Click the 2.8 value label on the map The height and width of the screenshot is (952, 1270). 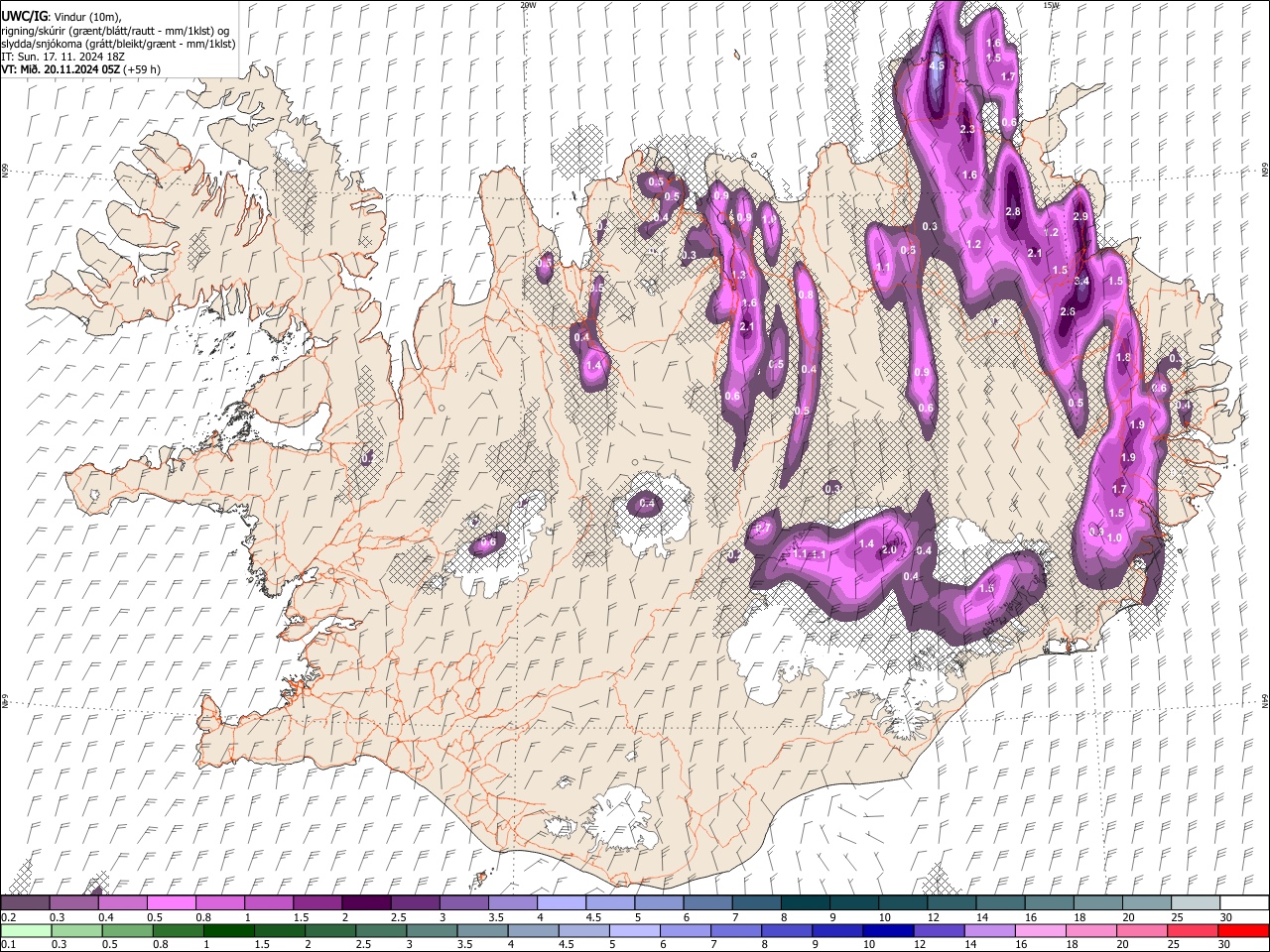[x=1013, y=211]
